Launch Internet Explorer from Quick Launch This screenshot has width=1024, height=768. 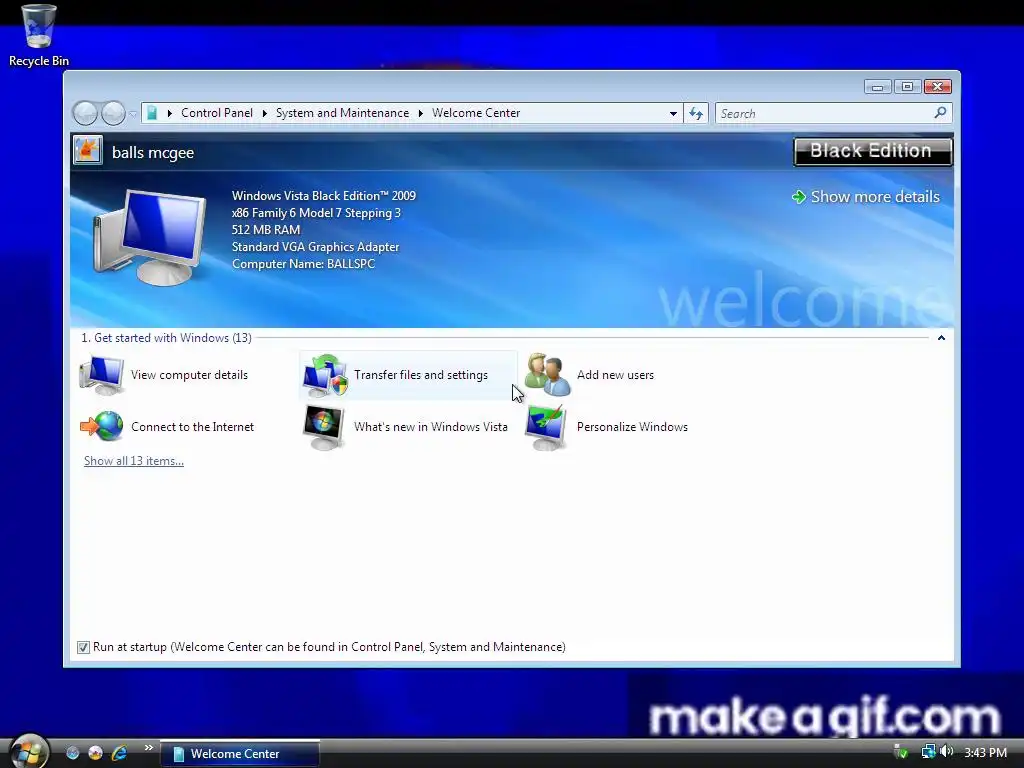119,753
